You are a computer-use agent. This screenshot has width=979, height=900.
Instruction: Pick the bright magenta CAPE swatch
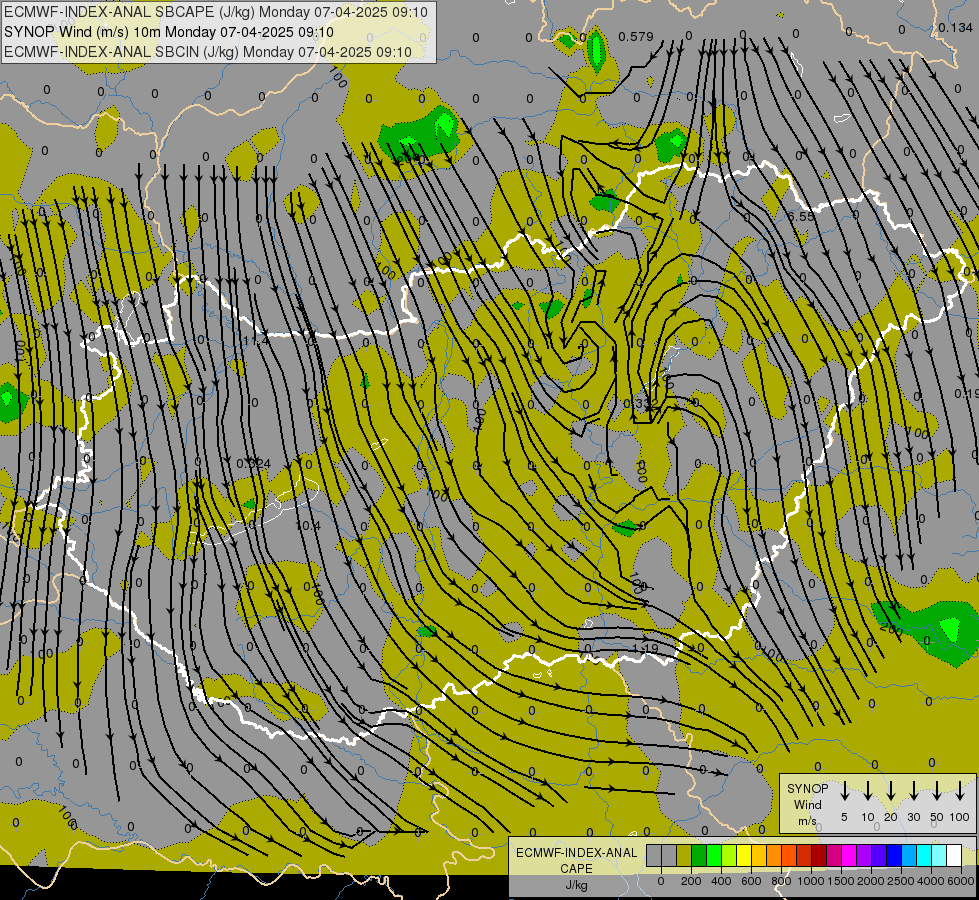tap(849, 855)
